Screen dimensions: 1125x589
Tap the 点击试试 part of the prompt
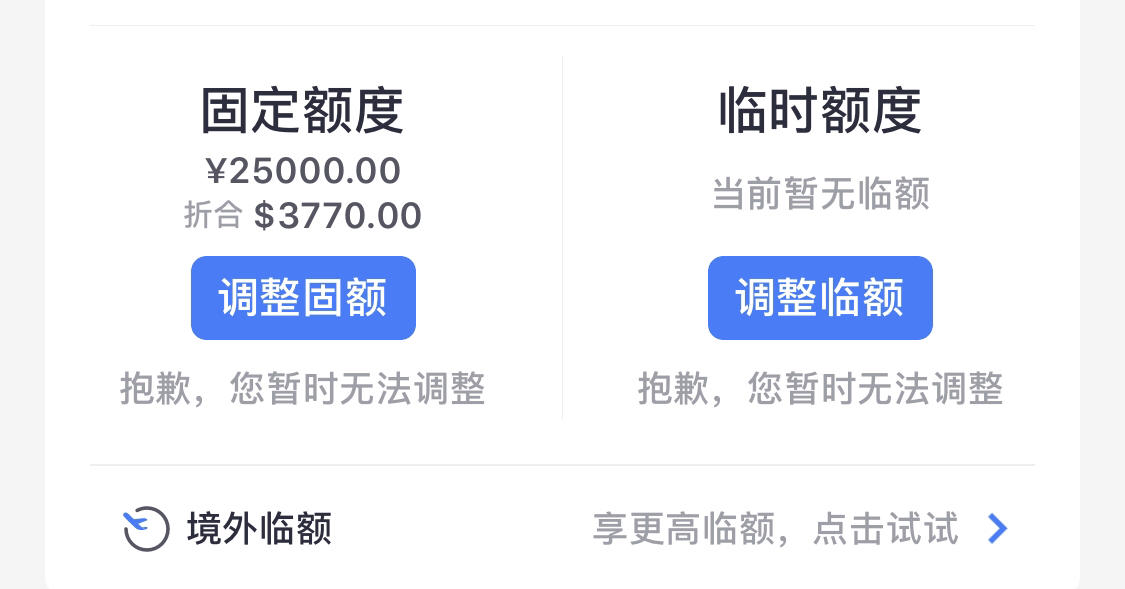click(885, 529)
